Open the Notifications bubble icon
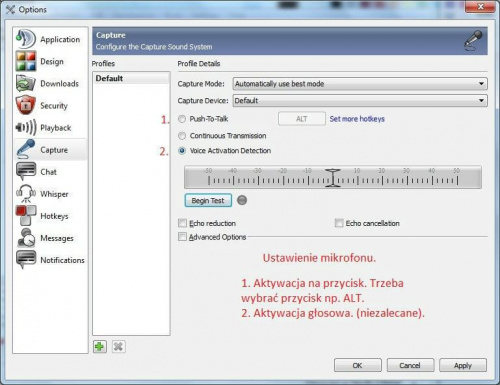Viewport: 500px width, 385px height. [x=26, y=259]
